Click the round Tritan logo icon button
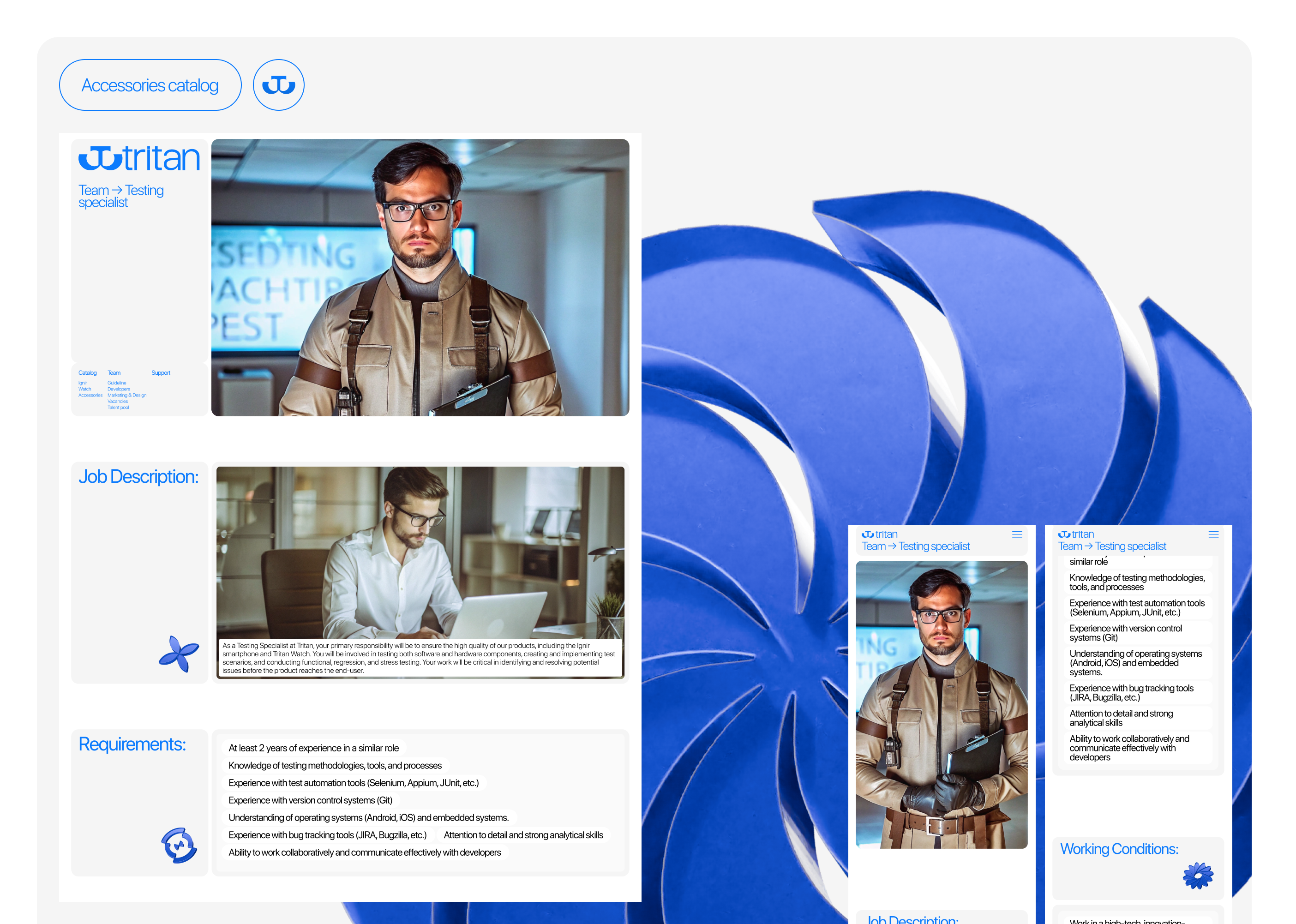The height and width of the screenshot is (924, 1296). pos(278,85)
